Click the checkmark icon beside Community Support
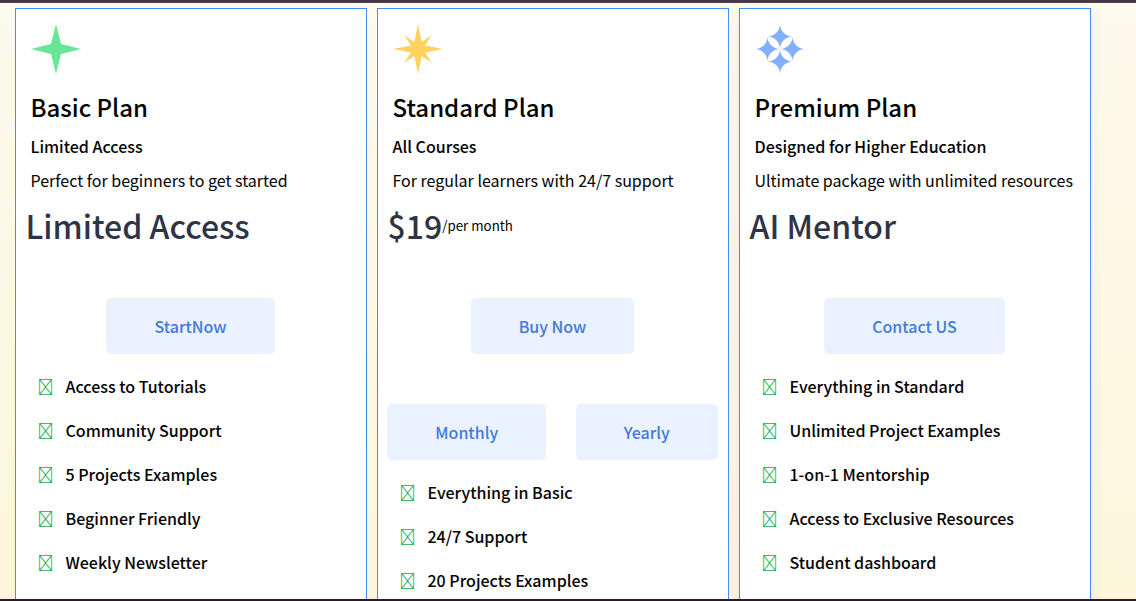This screenshot has height=601, width=1136. click(x=45, y=431)
